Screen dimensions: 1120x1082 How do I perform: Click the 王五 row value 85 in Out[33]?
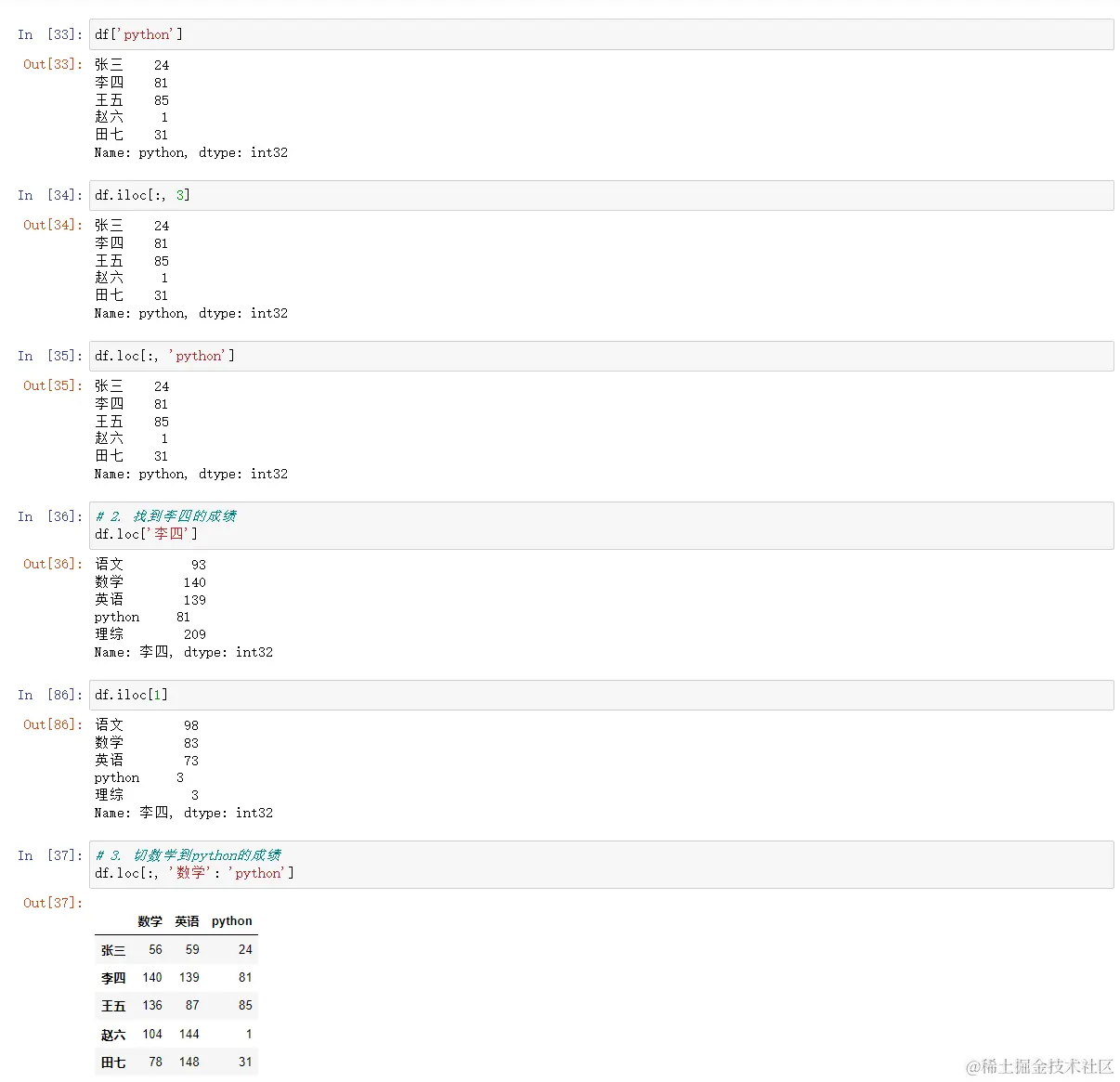tap(162, 100)
